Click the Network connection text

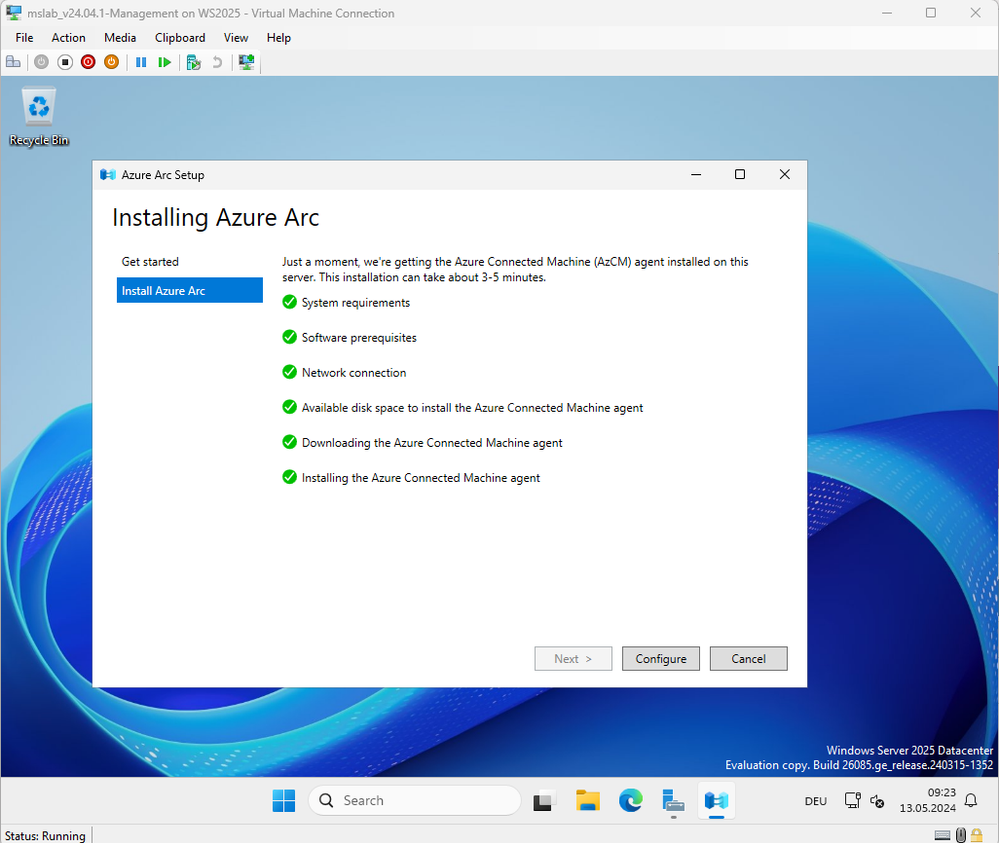point(354,373)
